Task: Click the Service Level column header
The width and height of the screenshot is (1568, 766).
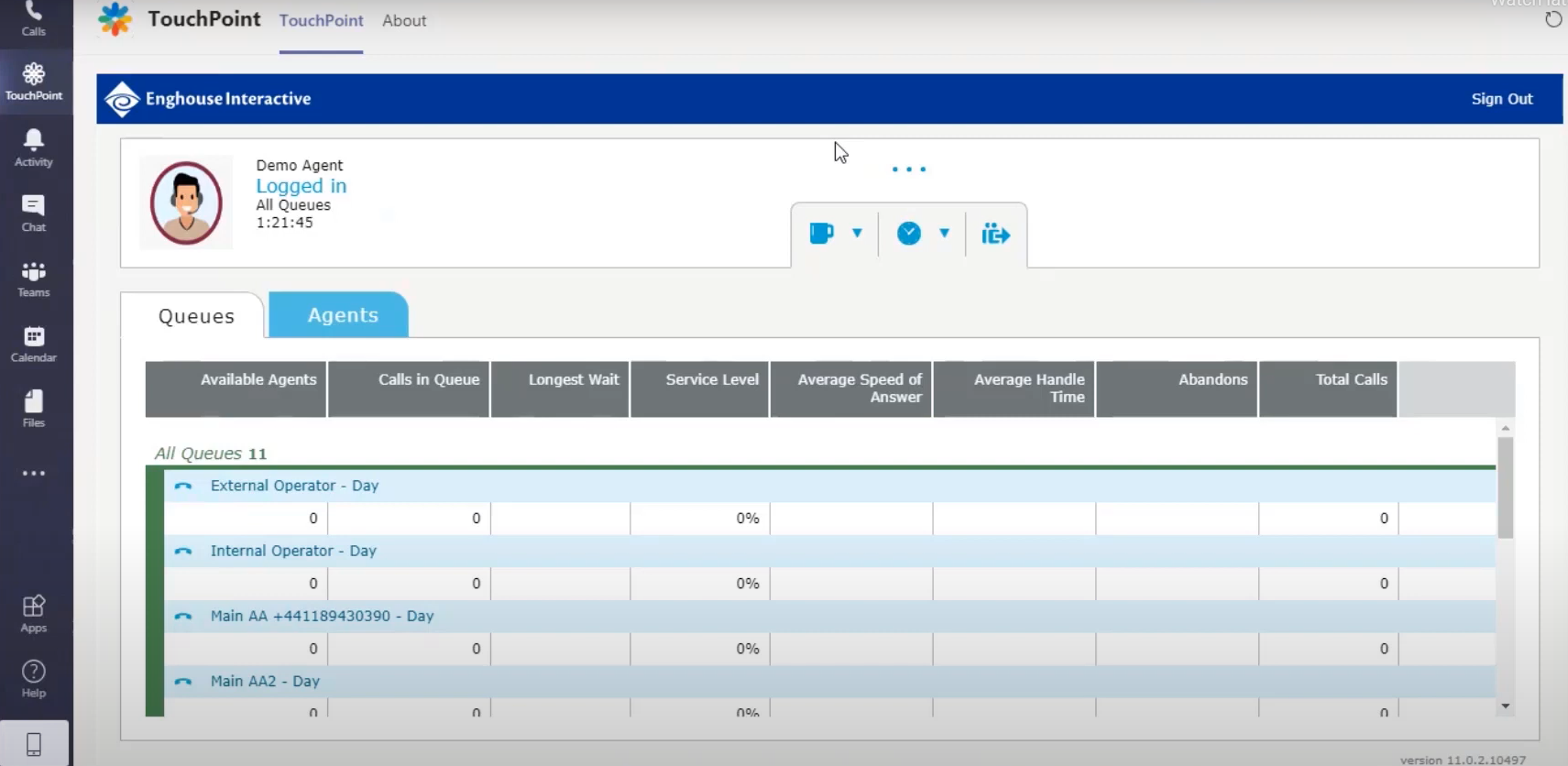Action: pos(699,388)
